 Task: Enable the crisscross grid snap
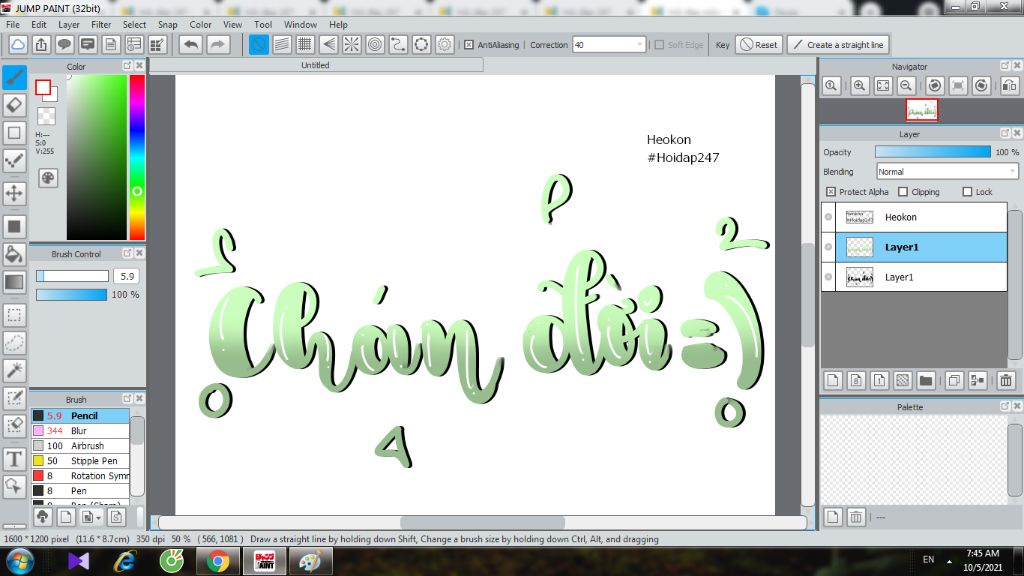(305, 44)
